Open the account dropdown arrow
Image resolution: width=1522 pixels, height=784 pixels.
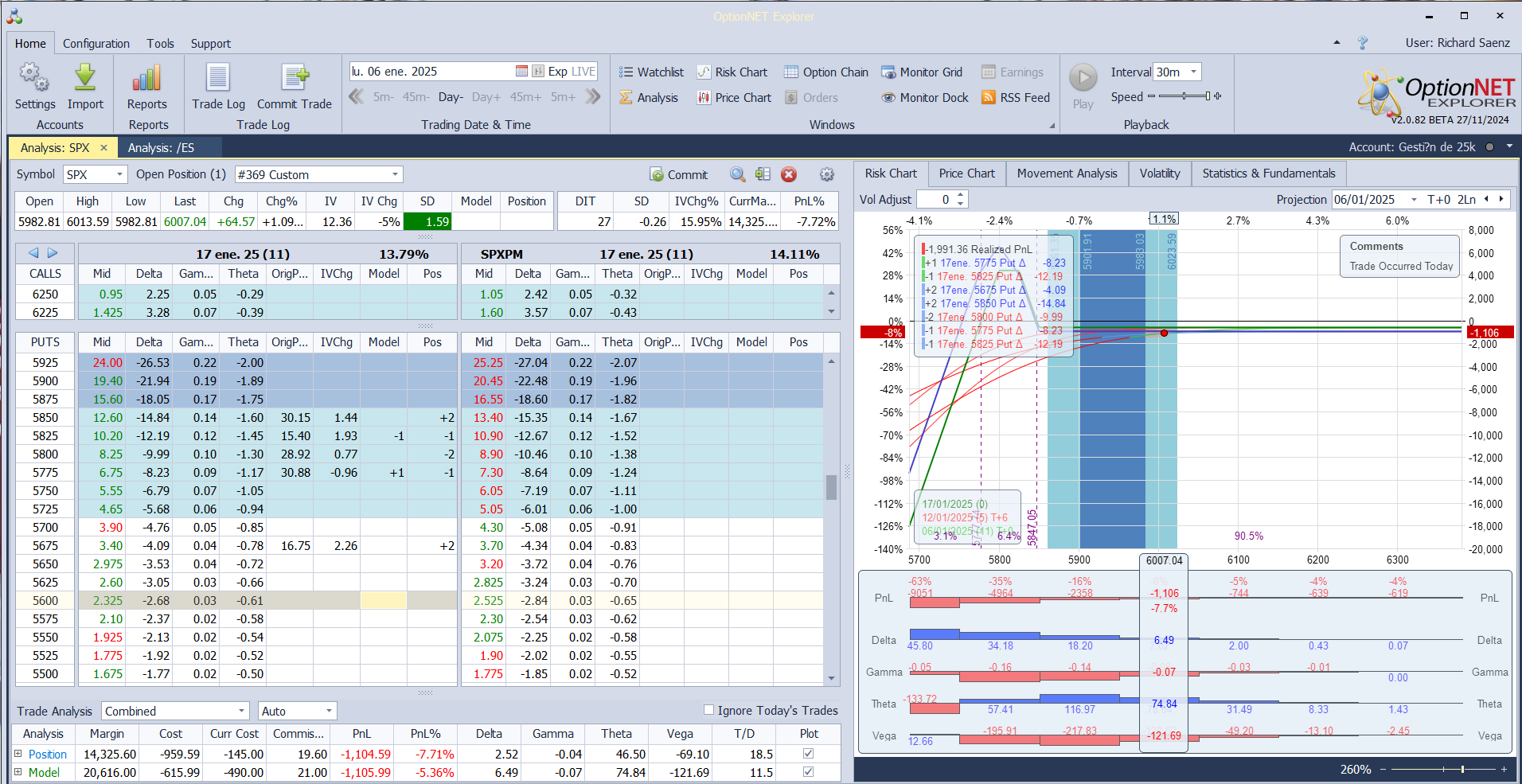coord(1509,146)
